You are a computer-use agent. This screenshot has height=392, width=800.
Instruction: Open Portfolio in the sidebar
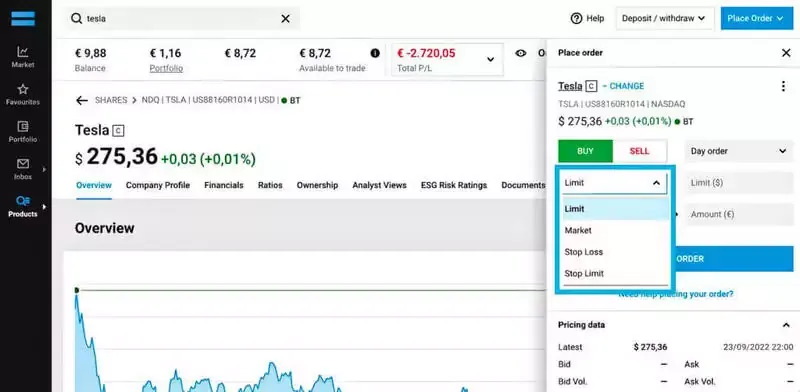pyautogui.click(x=23, y=131)
